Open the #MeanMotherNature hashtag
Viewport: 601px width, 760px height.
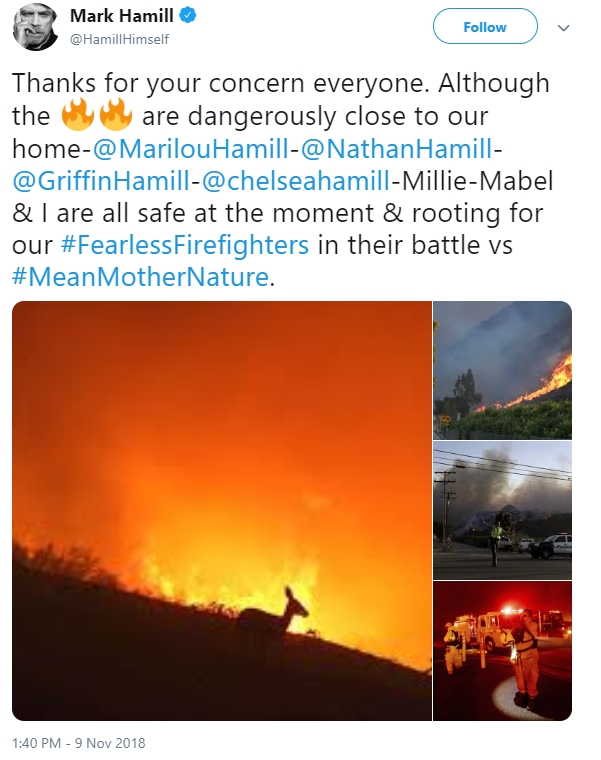tap(140, 277)
